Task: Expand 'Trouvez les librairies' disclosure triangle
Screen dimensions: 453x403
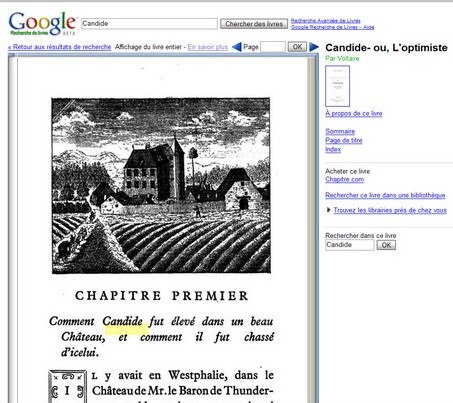Action: pyautogui.click(x=328, y=210)
